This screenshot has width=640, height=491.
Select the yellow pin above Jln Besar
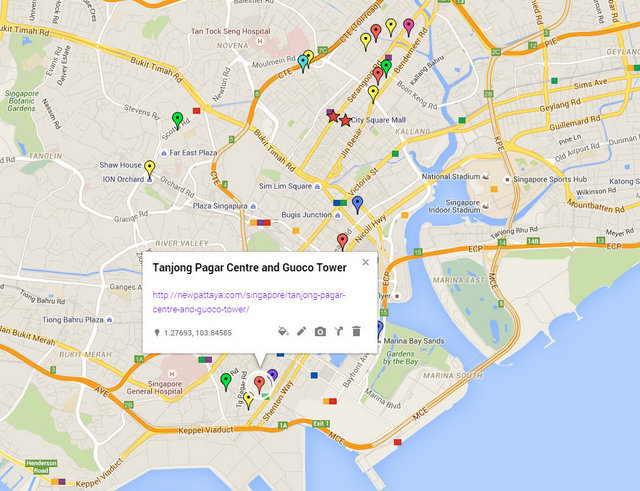373,93
